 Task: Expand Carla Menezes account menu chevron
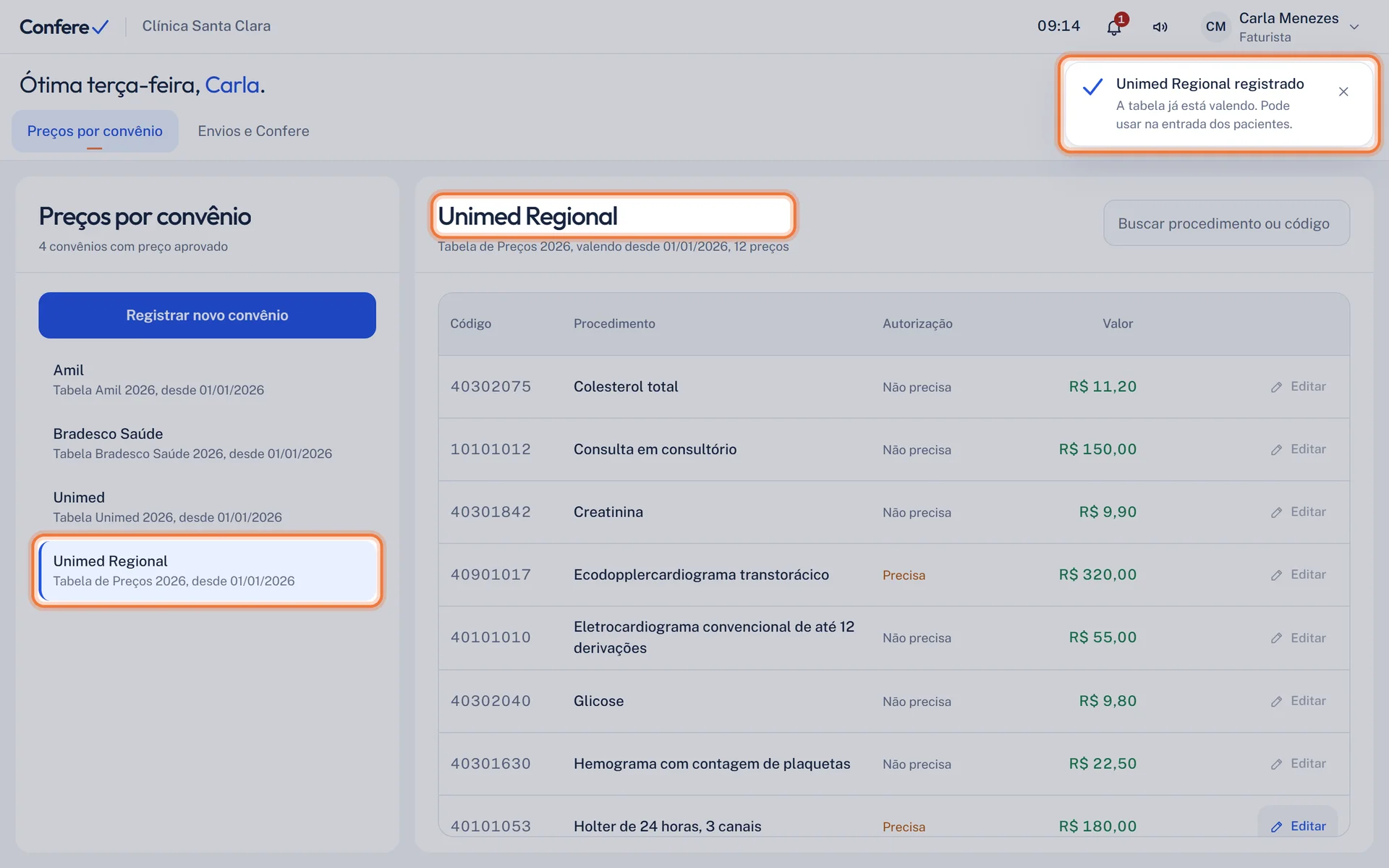tap(1354, 27)
